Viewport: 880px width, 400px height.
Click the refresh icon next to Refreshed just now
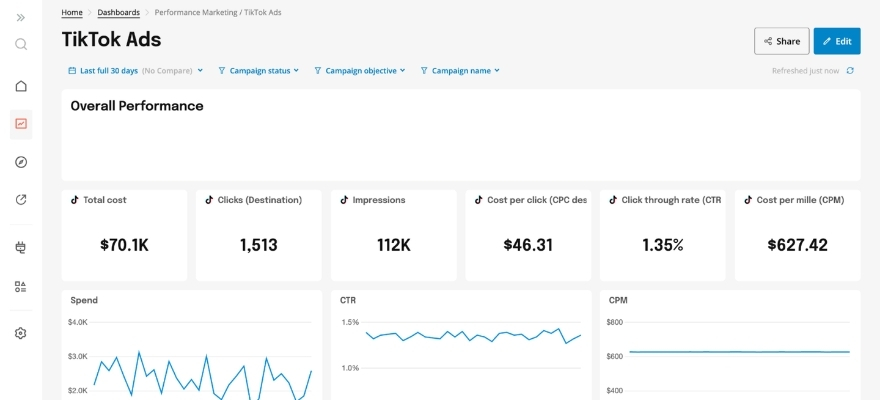[x=850, y=71]
